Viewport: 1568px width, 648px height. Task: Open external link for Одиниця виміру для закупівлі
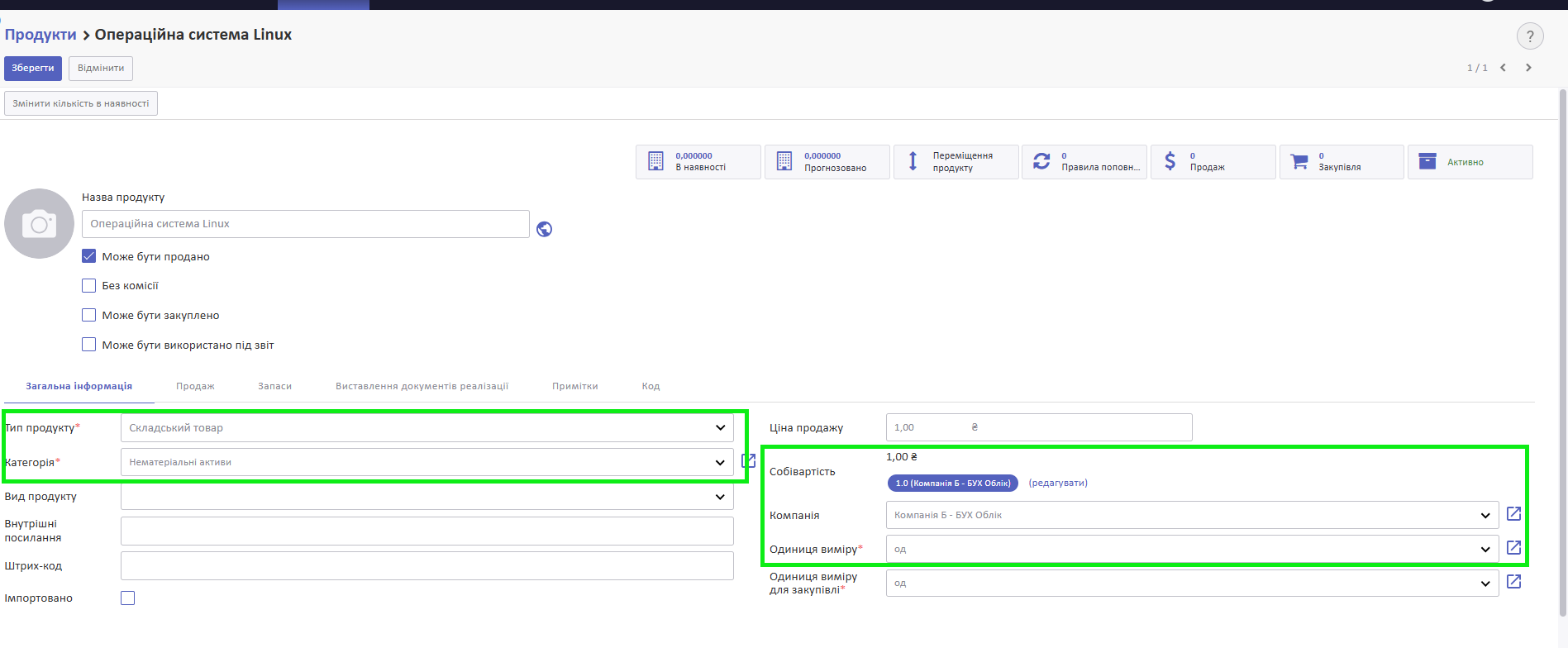click(x=1513, y=582)
